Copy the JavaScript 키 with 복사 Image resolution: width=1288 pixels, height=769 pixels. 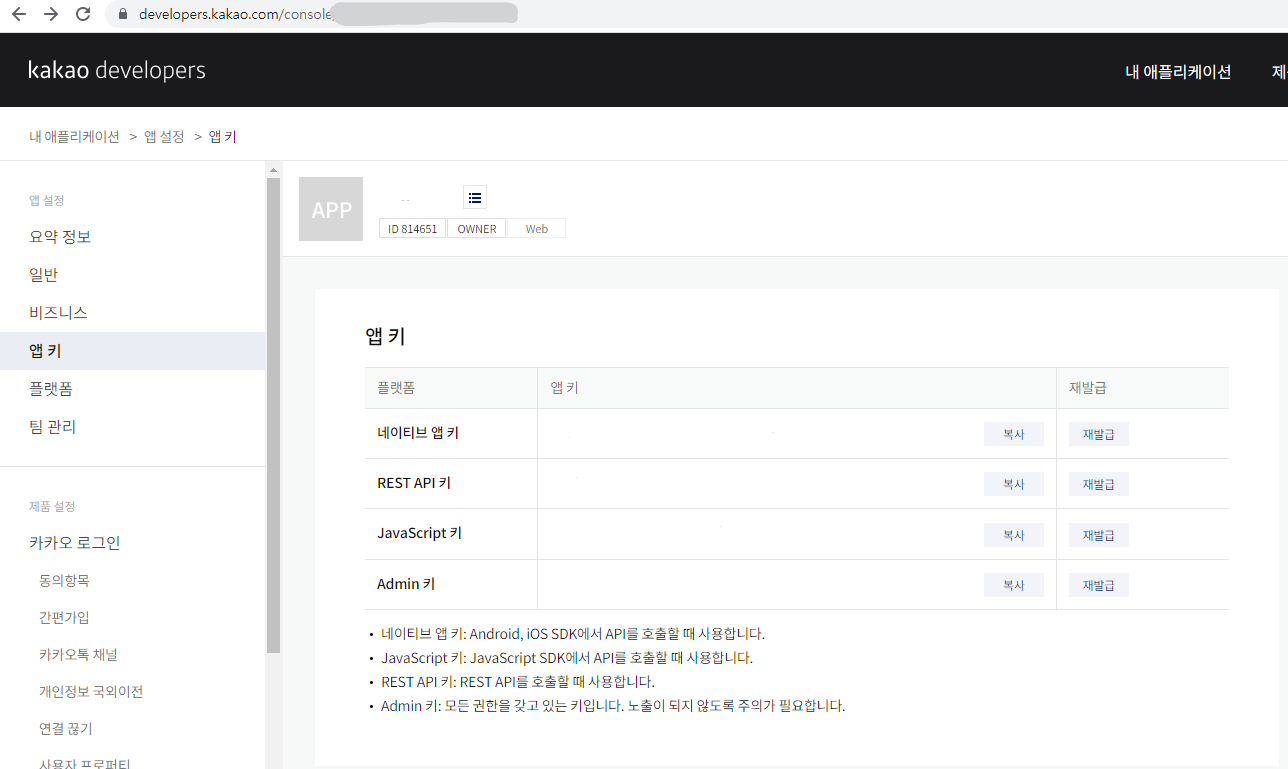(x=1013, y=535)
